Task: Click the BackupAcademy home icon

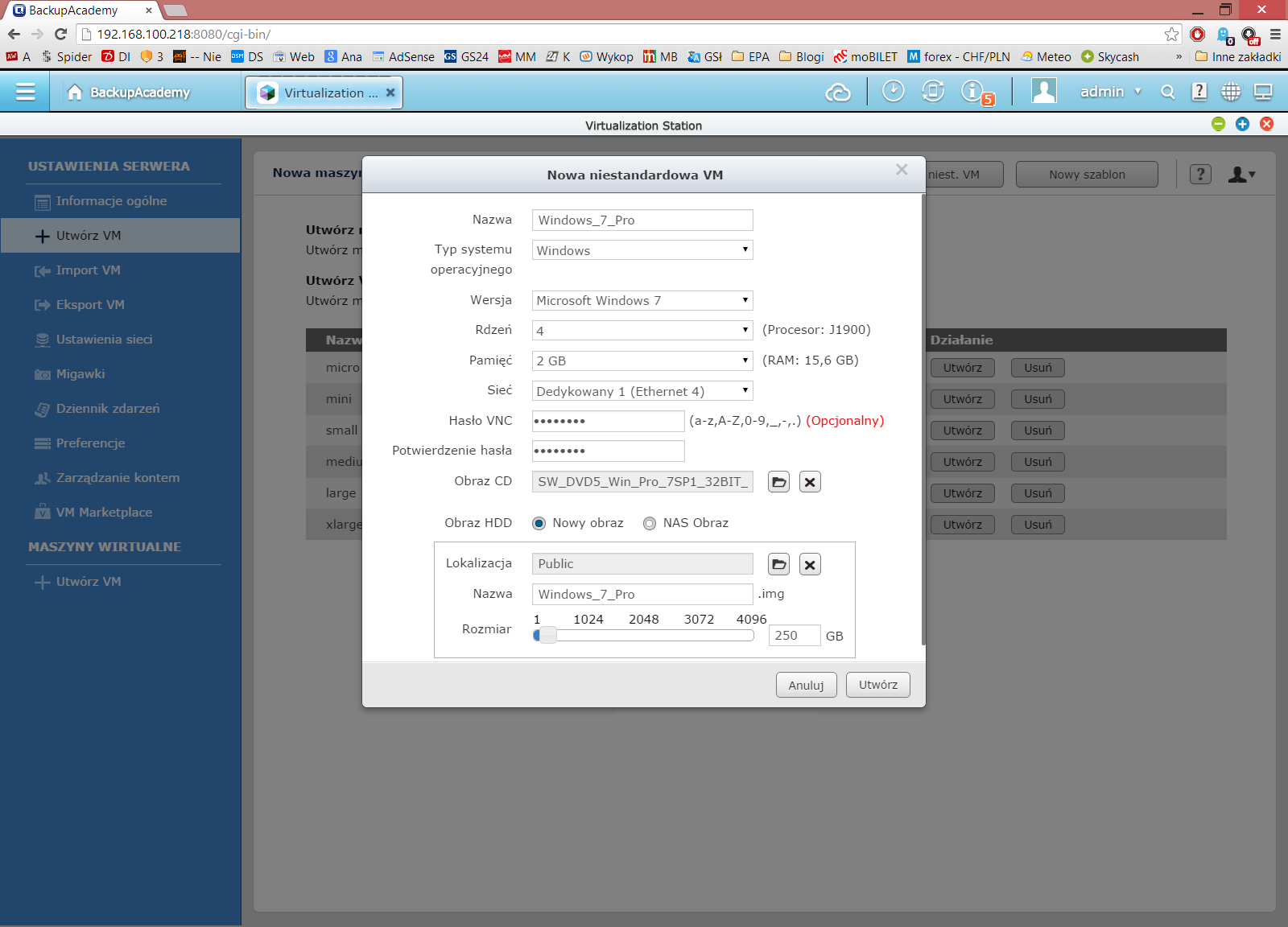Action: pyautogui.click(x=75, y=92)
